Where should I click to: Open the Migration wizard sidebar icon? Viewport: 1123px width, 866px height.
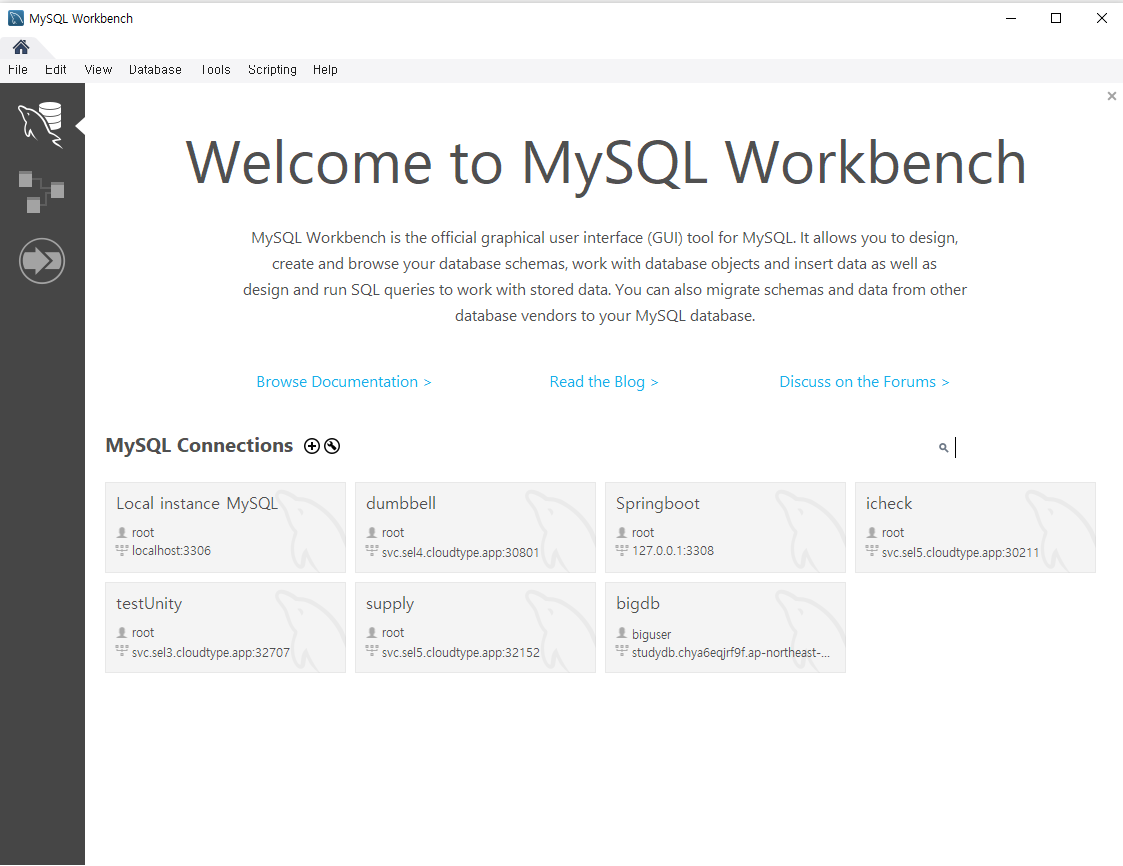(x=42, y=261)
